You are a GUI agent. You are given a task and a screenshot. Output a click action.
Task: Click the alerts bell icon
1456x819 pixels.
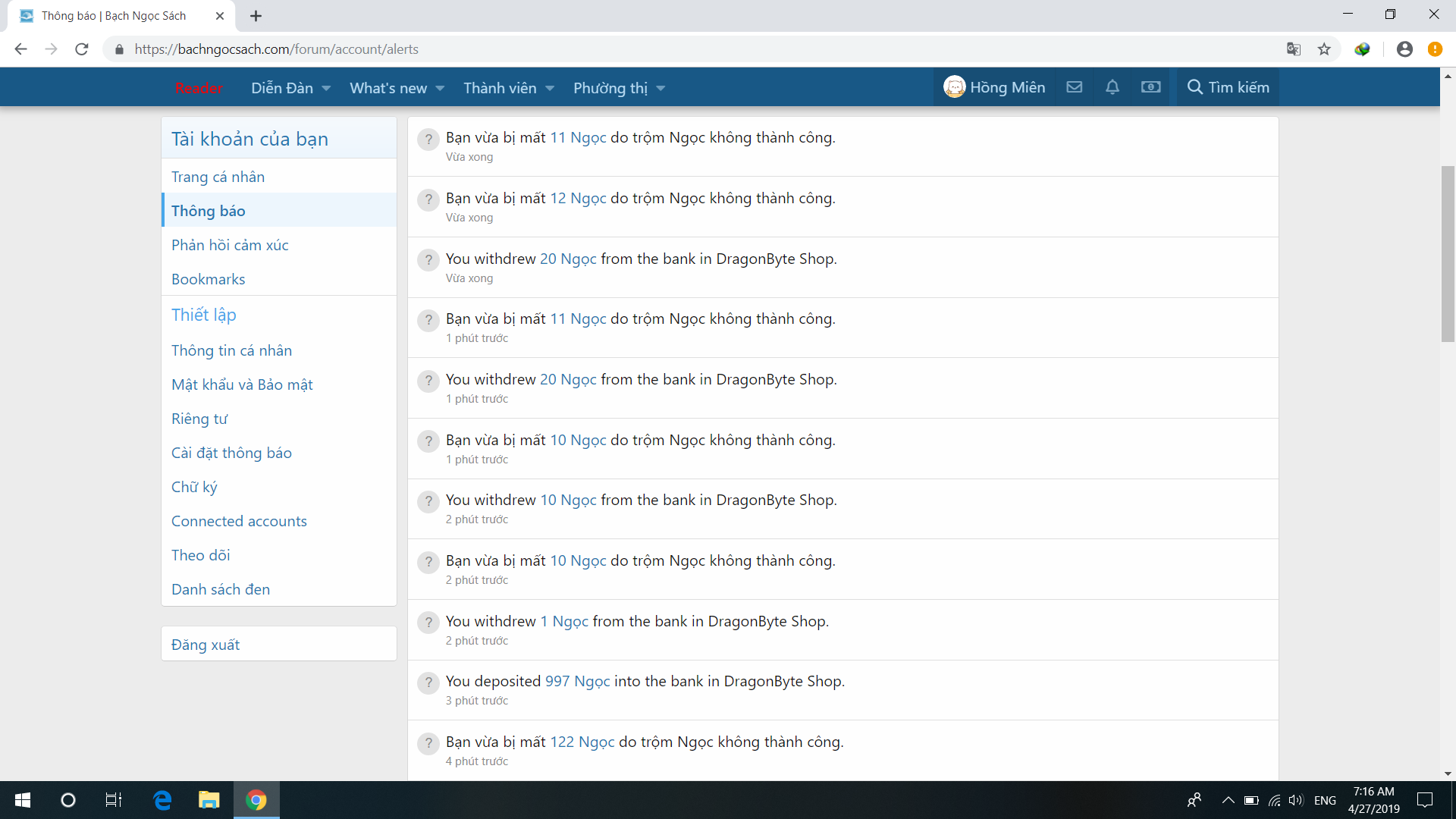(1112, 87)
